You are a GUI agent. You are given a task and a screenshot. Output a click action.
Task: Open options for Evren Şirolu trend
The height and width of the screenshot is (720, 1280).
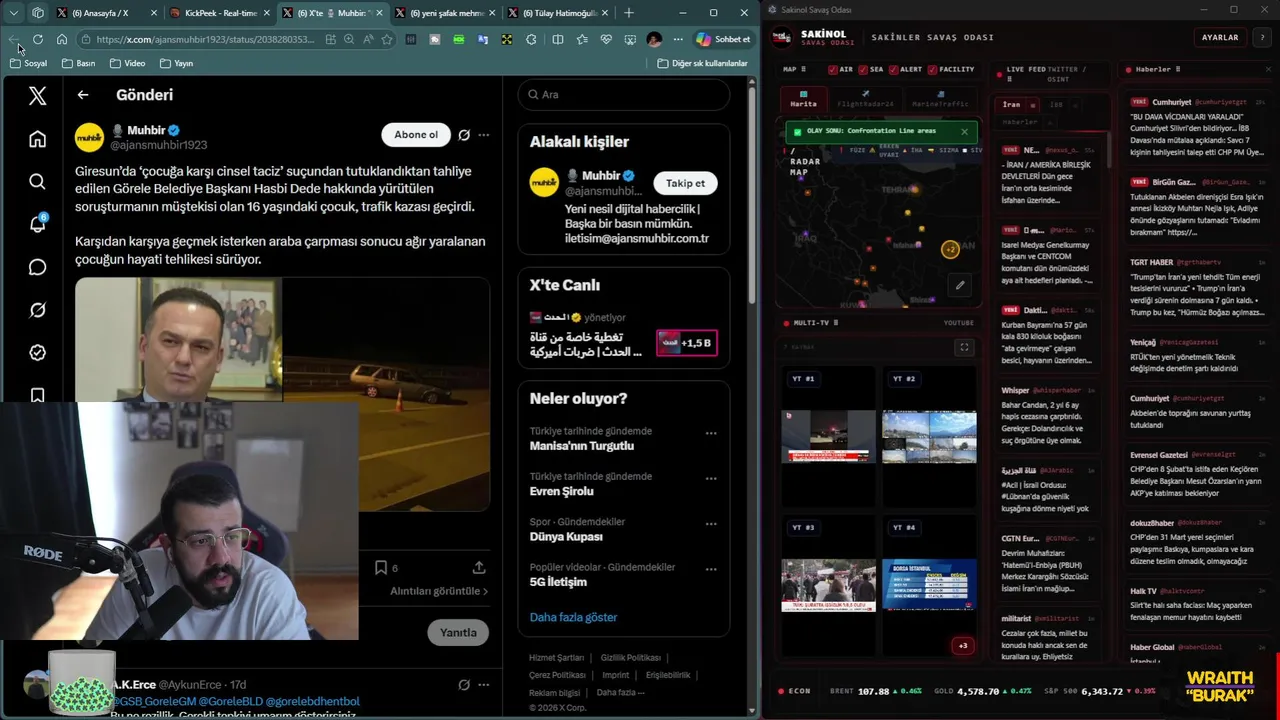pyautogui.click(x=711, y=478)
